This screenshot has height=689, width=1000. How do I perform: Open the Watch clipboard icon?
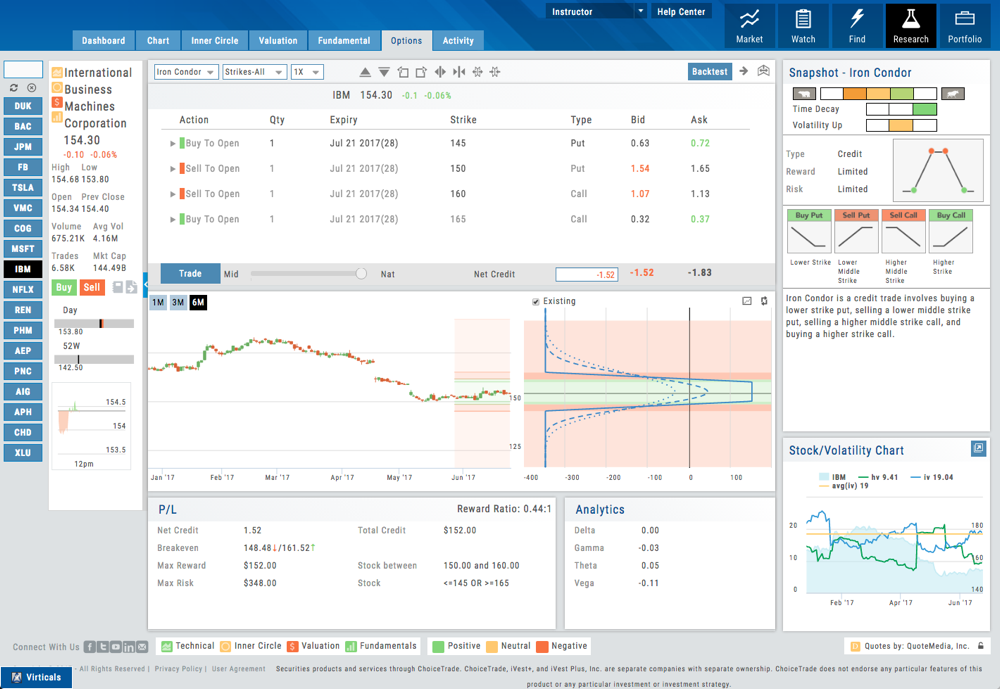point(803,26)
